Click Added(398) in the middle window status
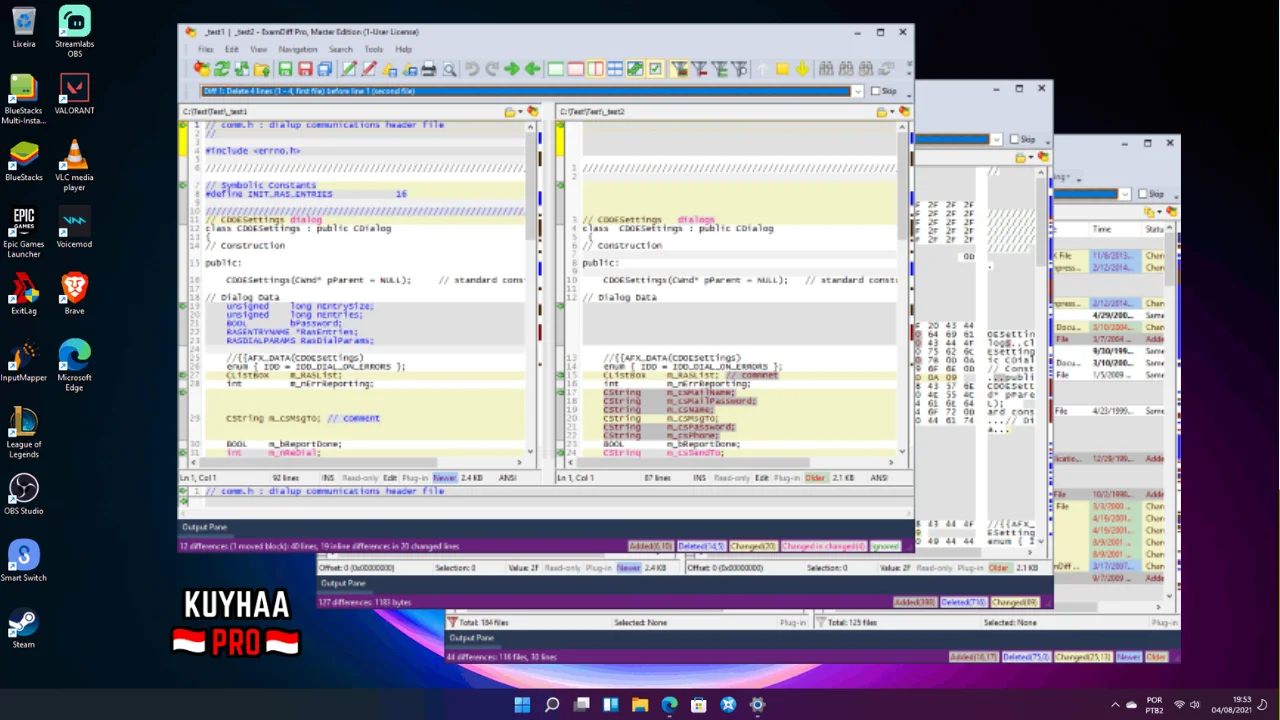The width and height of the screenshot is (1280, 720). [915, 602]
